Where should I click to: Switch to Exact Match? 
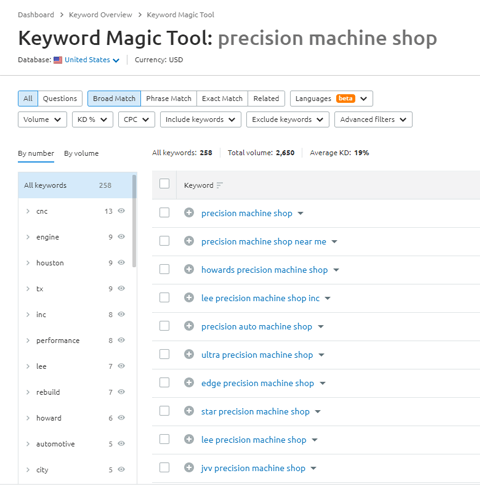tap(222, 98)
